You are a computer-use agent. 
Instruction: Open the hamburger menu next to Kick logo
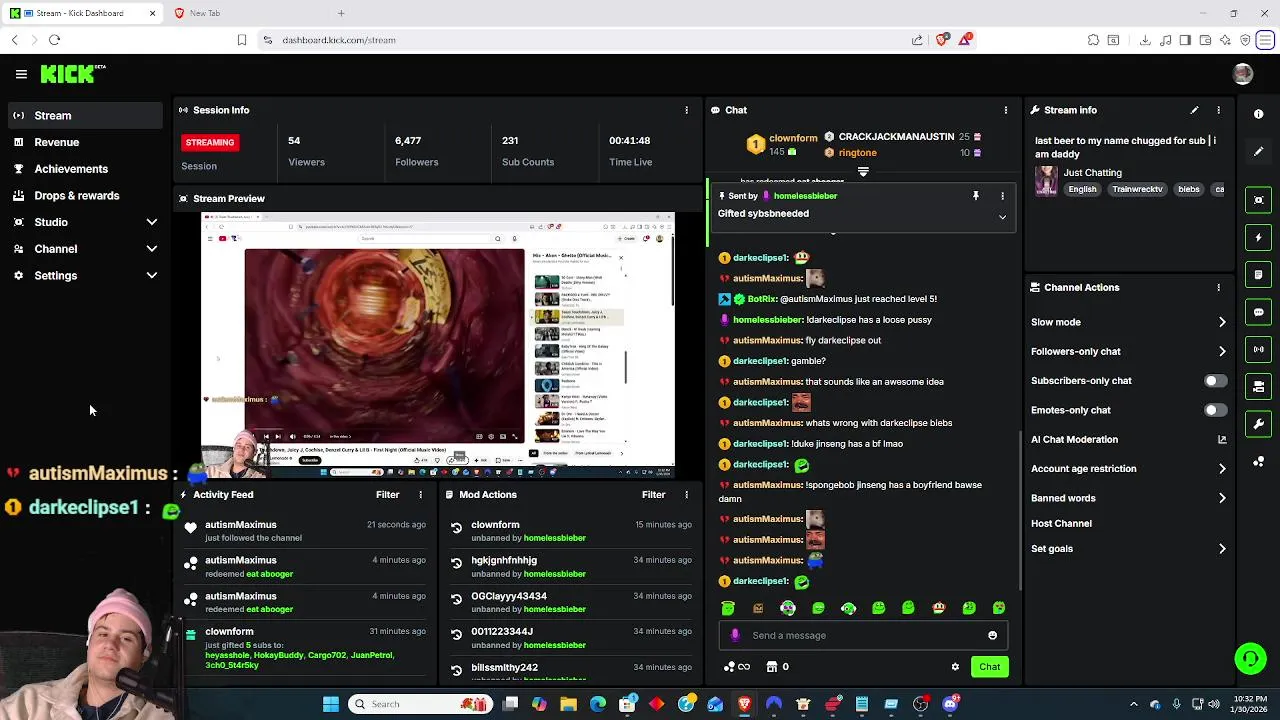tap(21, 74)
